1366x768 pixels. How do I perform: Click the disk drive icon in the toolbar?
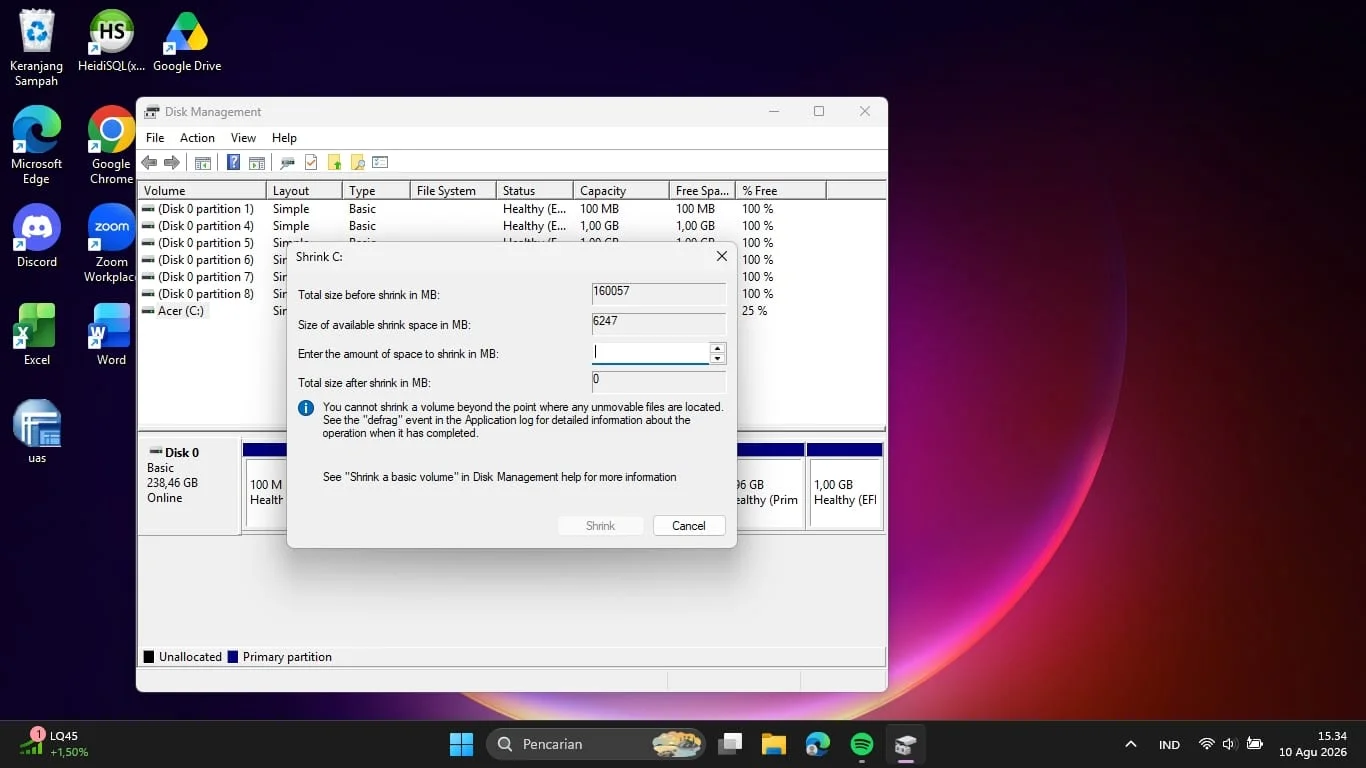click(287, 162)
